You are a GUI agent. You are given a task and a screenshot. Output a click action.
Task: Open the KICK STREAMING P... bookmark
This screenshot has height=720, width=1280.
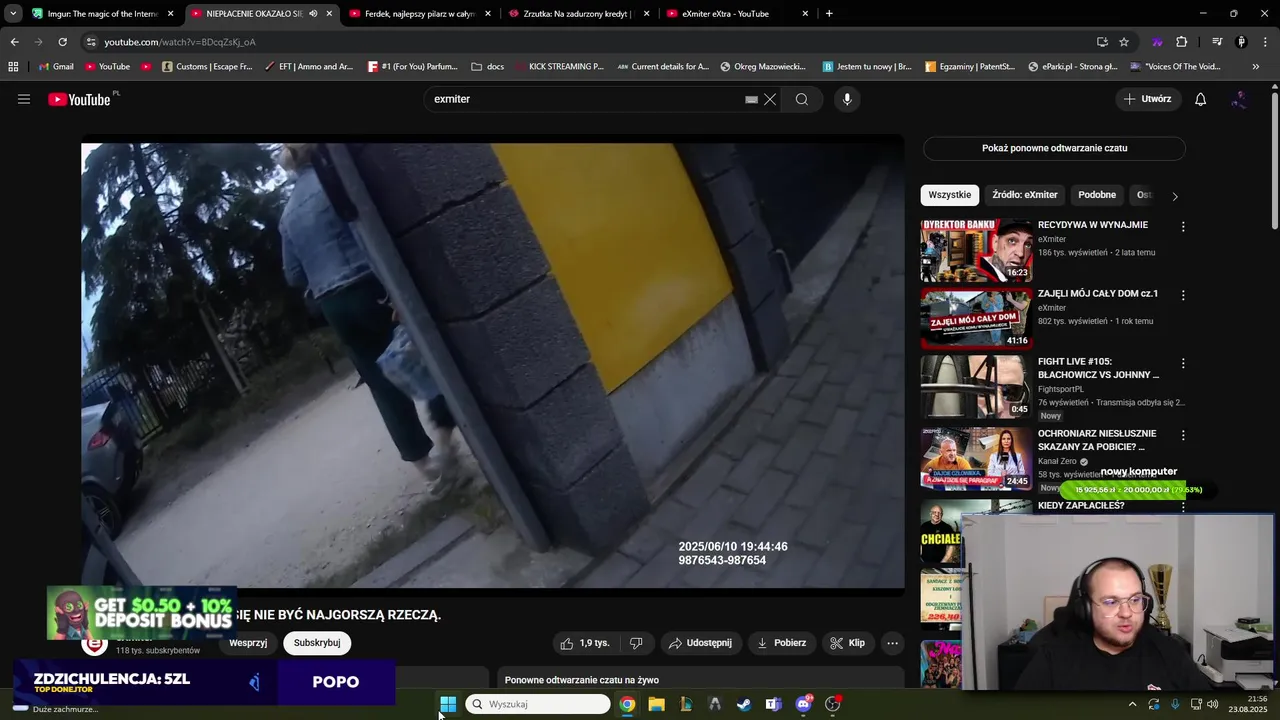[559, 66]
